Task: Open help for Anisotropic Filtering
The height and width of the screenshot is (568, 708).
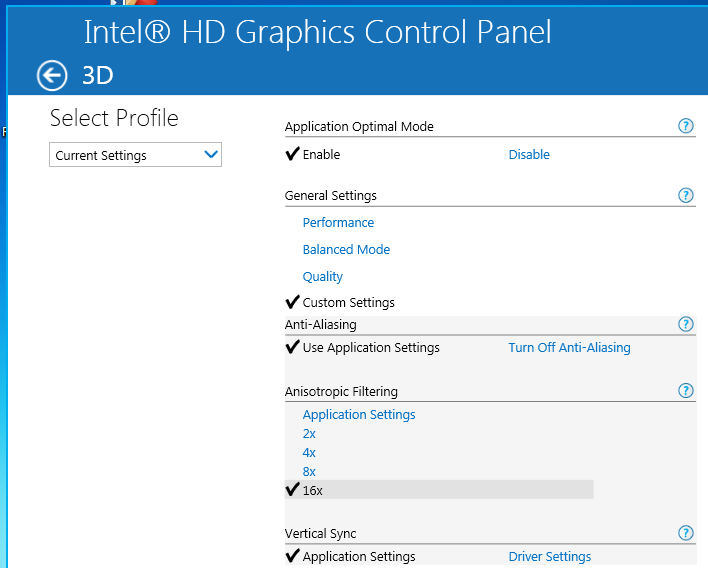Action: [685, 391]
